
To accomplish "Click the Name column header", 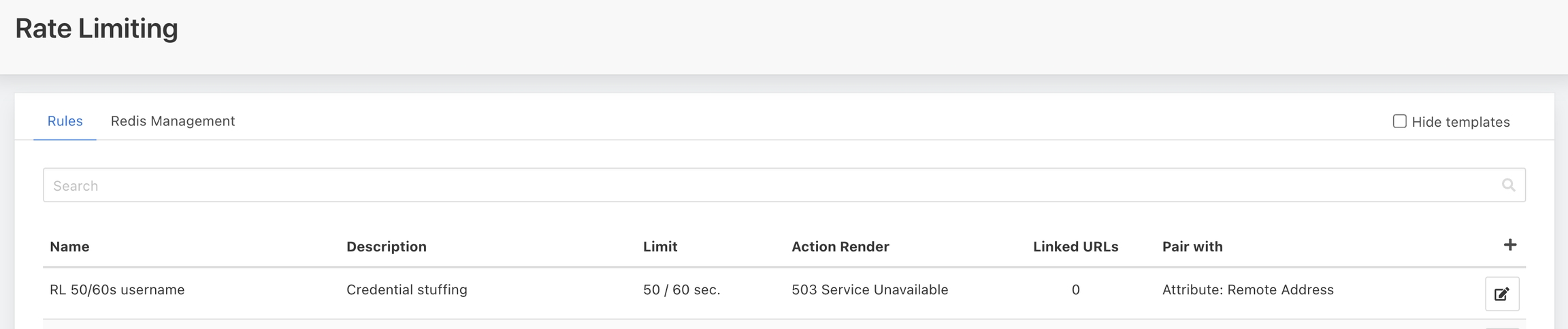I will (x=69, y=247).
